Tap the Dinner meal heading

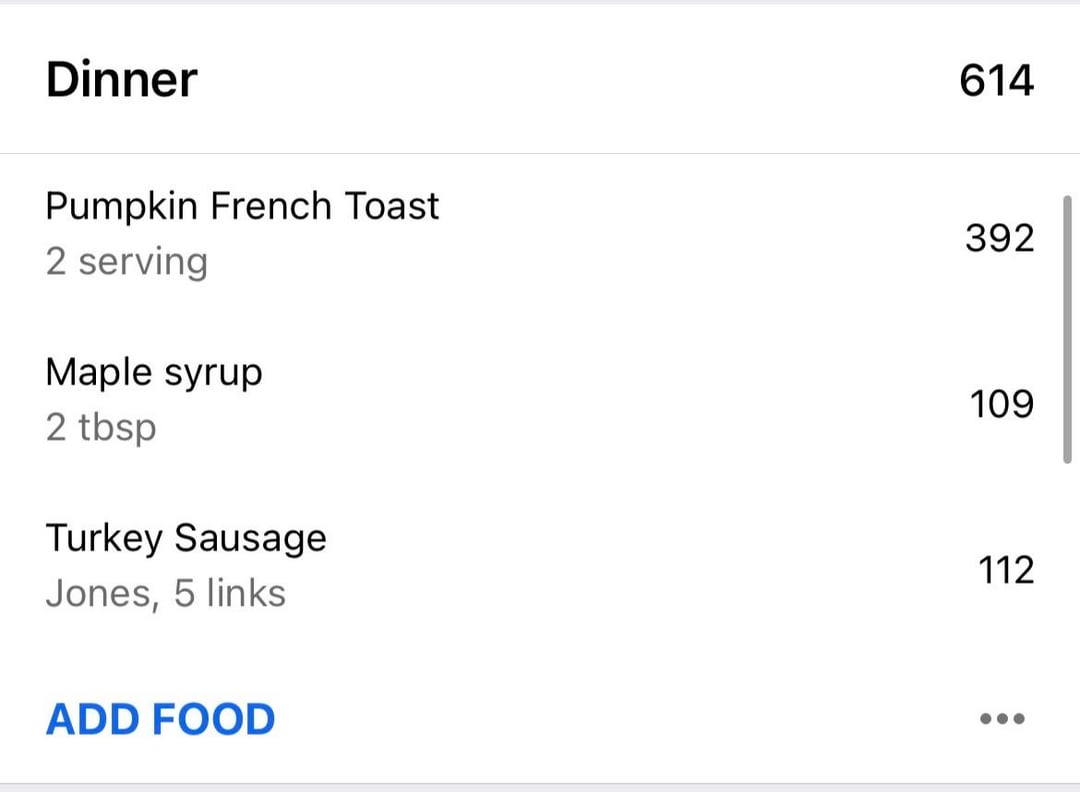121,79
